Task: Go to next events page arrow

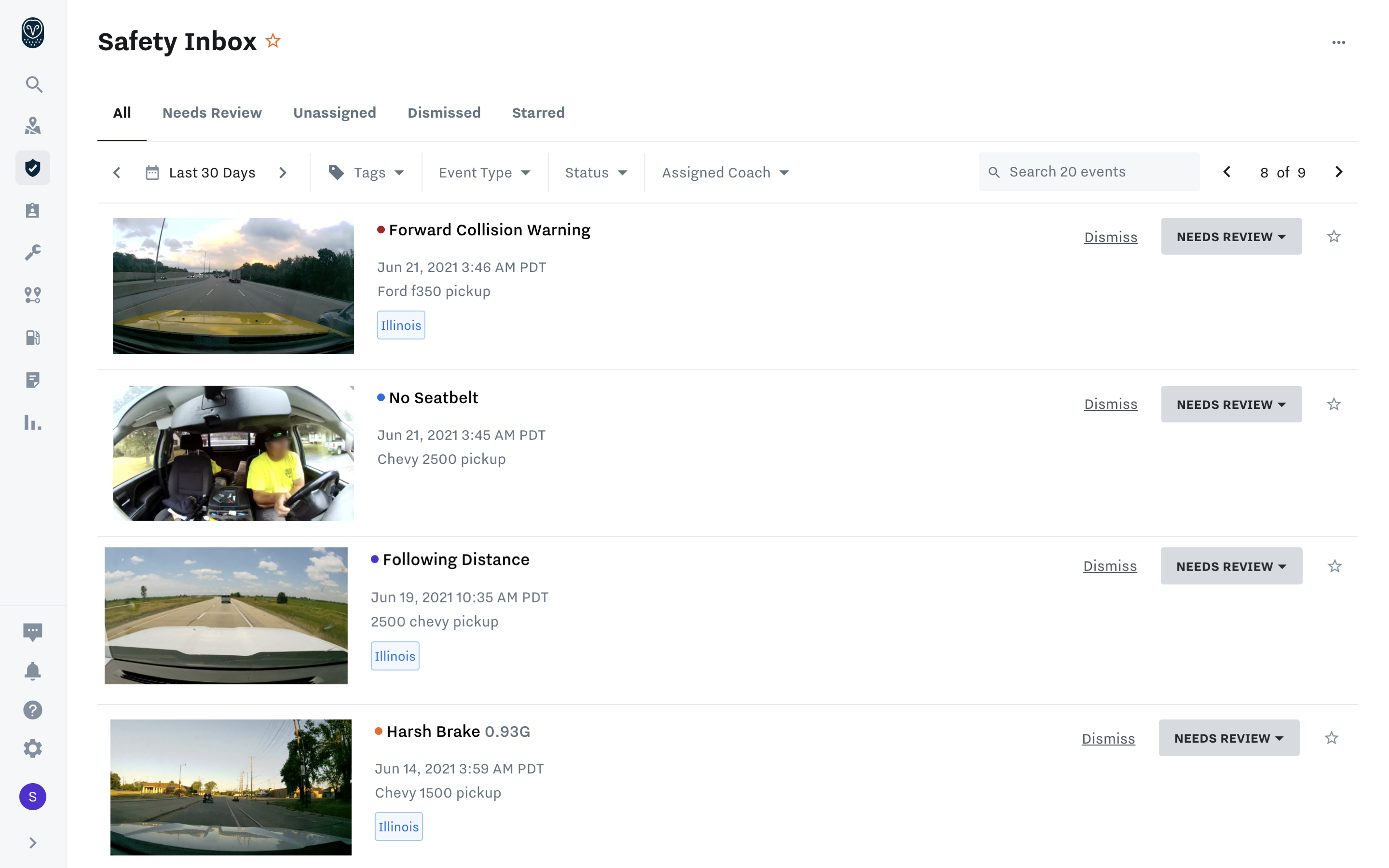Action: pos(1339,172)
